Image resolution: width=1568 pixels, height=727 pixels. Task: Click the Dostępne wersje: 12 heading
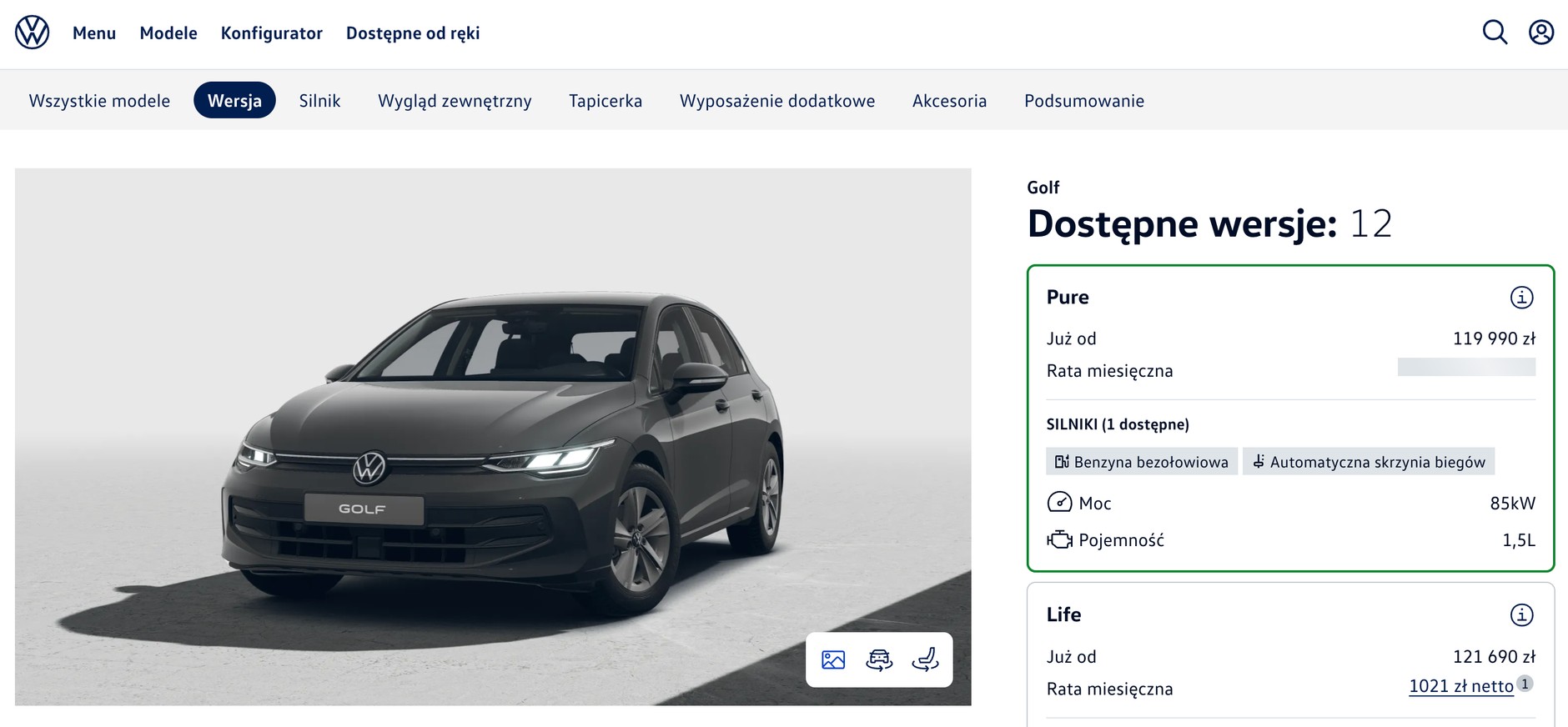(x=1209, y=224)
